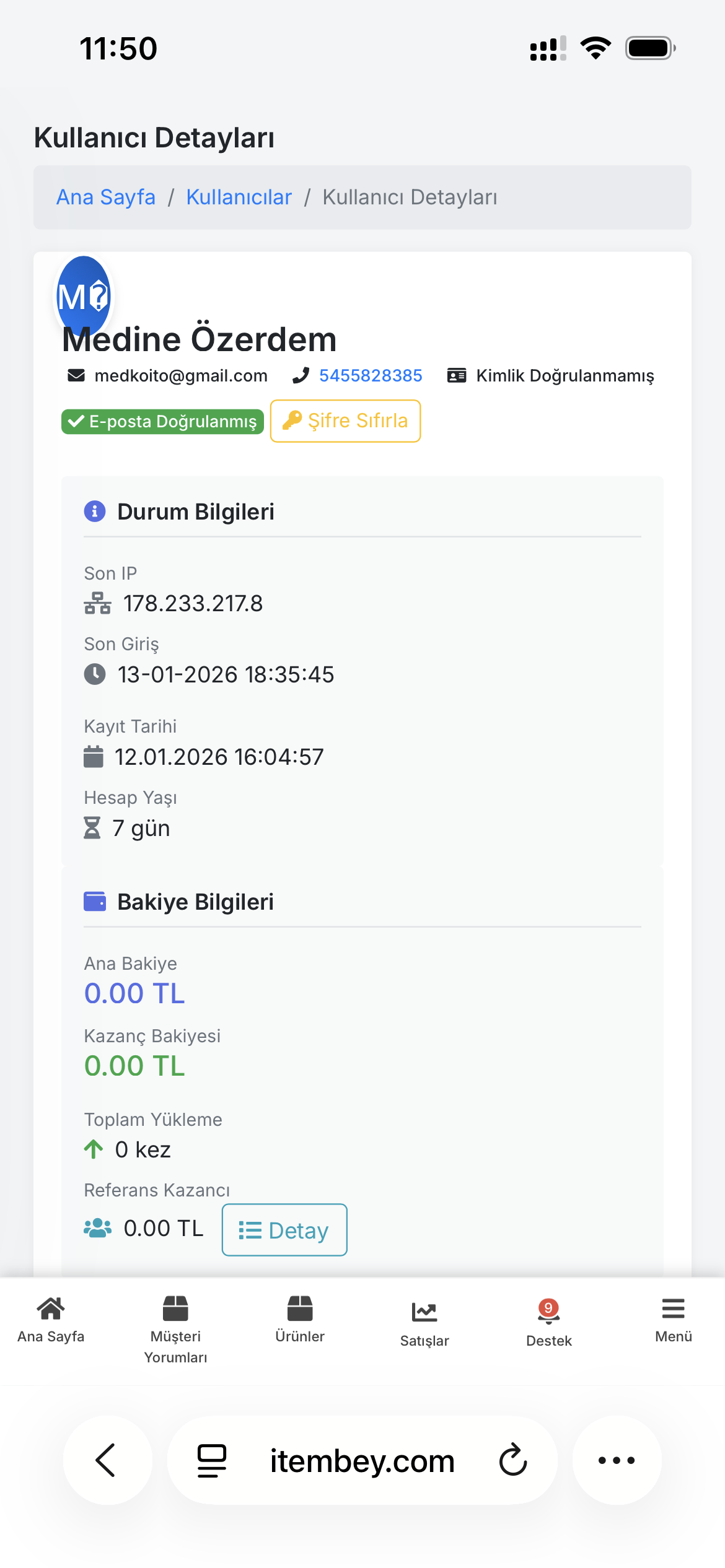
Task: Open the Ürünler box icon
Action: [300, 1309]
